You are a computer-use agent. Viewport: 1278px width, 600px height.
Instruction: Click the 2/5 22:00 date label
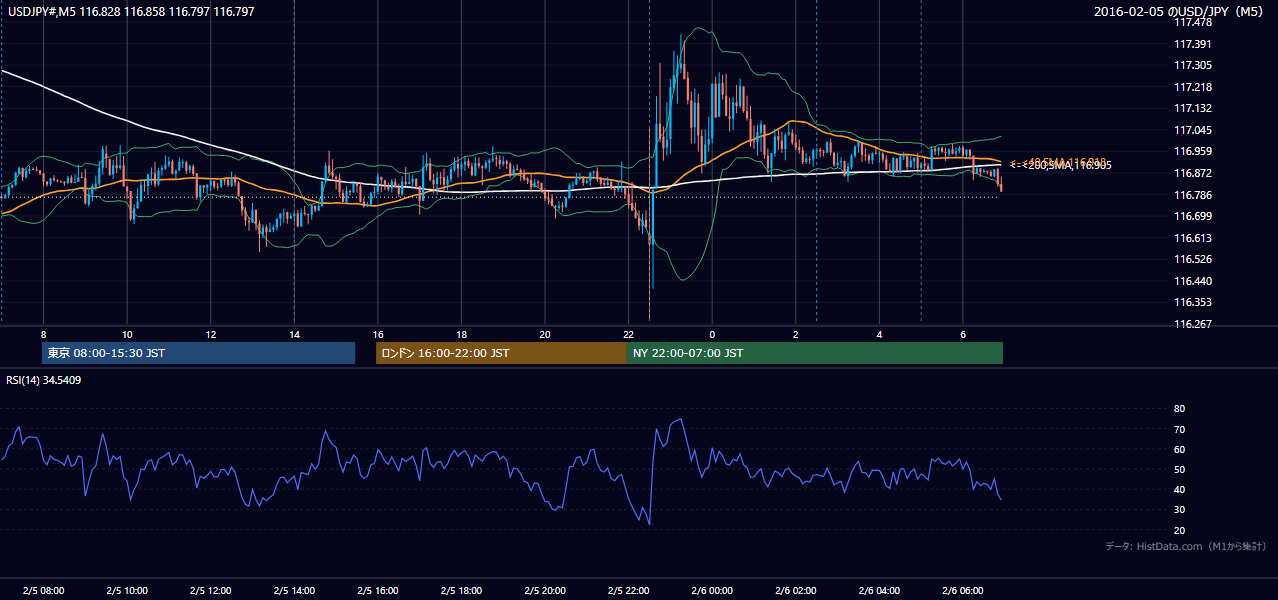pyautogui.click(x=629, y=590)
